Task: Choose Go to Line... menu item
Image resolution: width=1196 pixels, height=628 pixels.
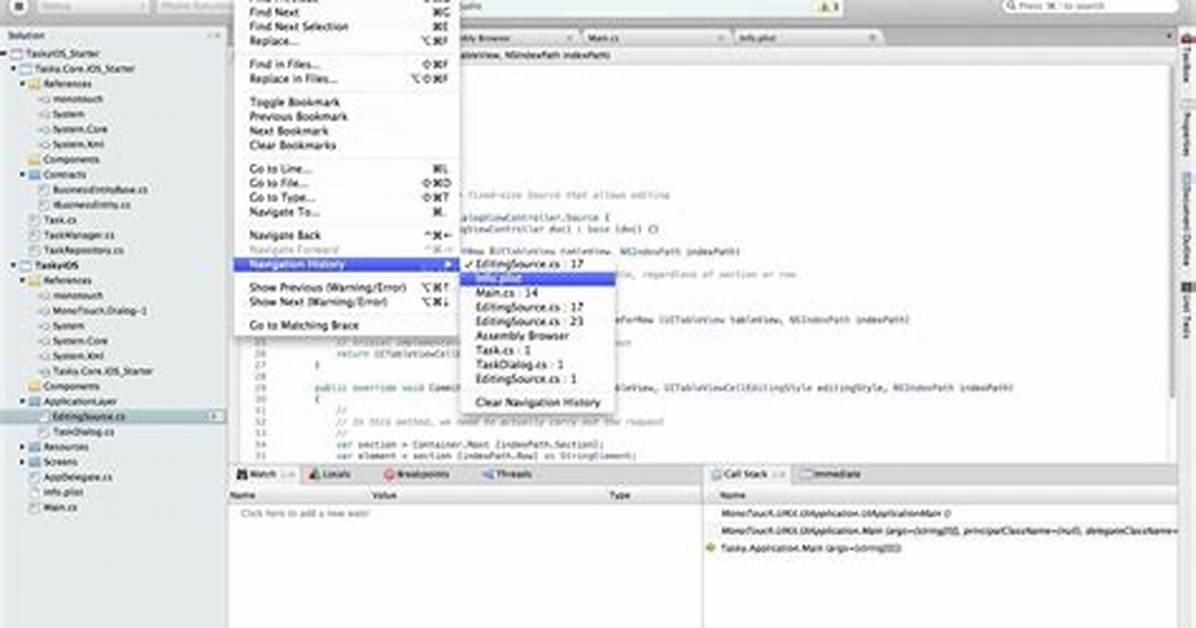Action: (x=349, y=169)
